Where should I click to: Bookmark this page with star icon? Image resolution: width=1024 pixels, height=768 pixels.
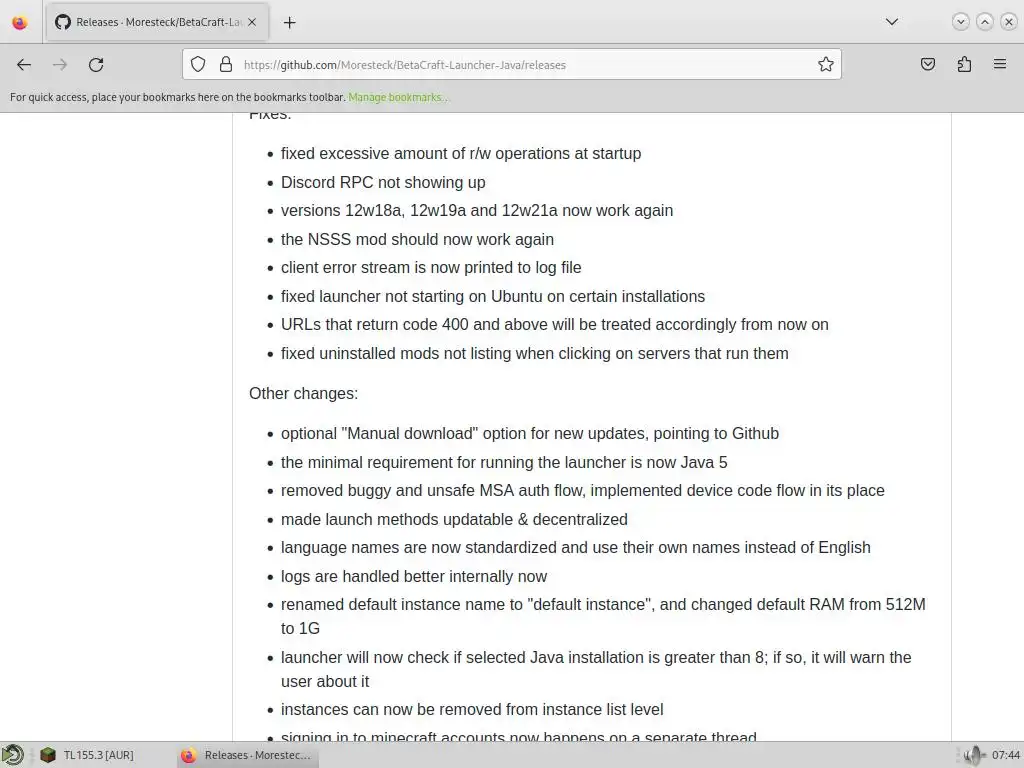point(825,64)
